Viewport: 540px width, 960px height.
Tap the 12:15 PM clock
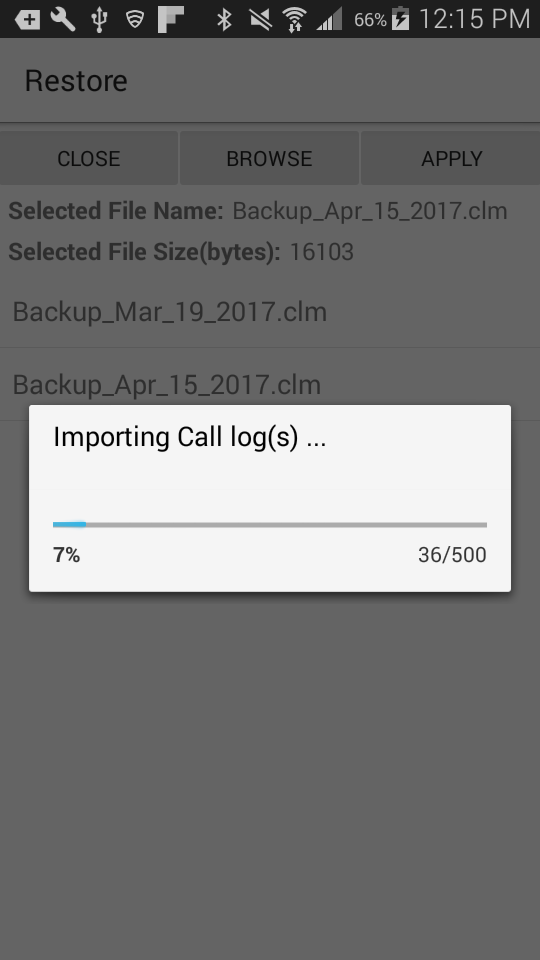[x=474, y=20]
